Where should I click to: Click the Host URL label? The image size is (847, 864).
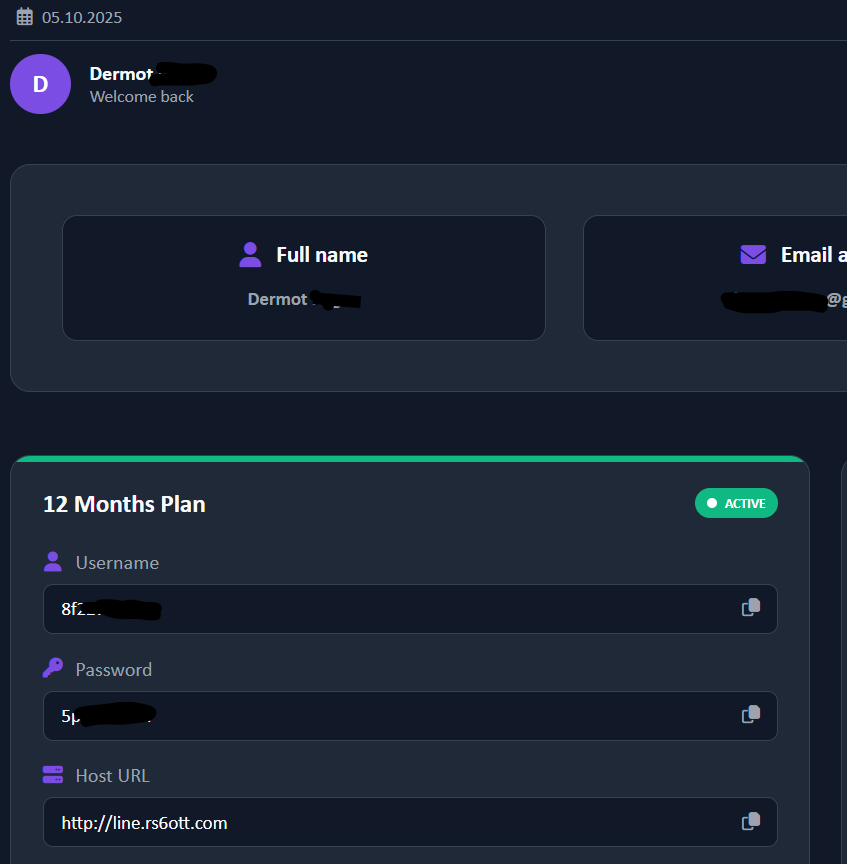(x=112, y=776)
